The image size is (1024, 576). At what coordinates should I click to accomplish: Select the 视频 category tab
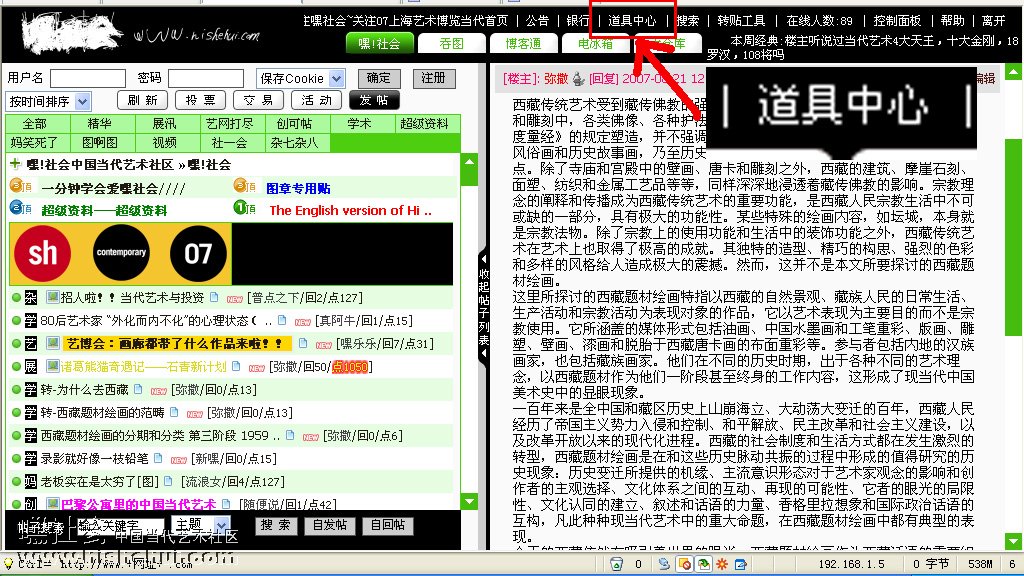pyautogui.click(x=165, y=142)
